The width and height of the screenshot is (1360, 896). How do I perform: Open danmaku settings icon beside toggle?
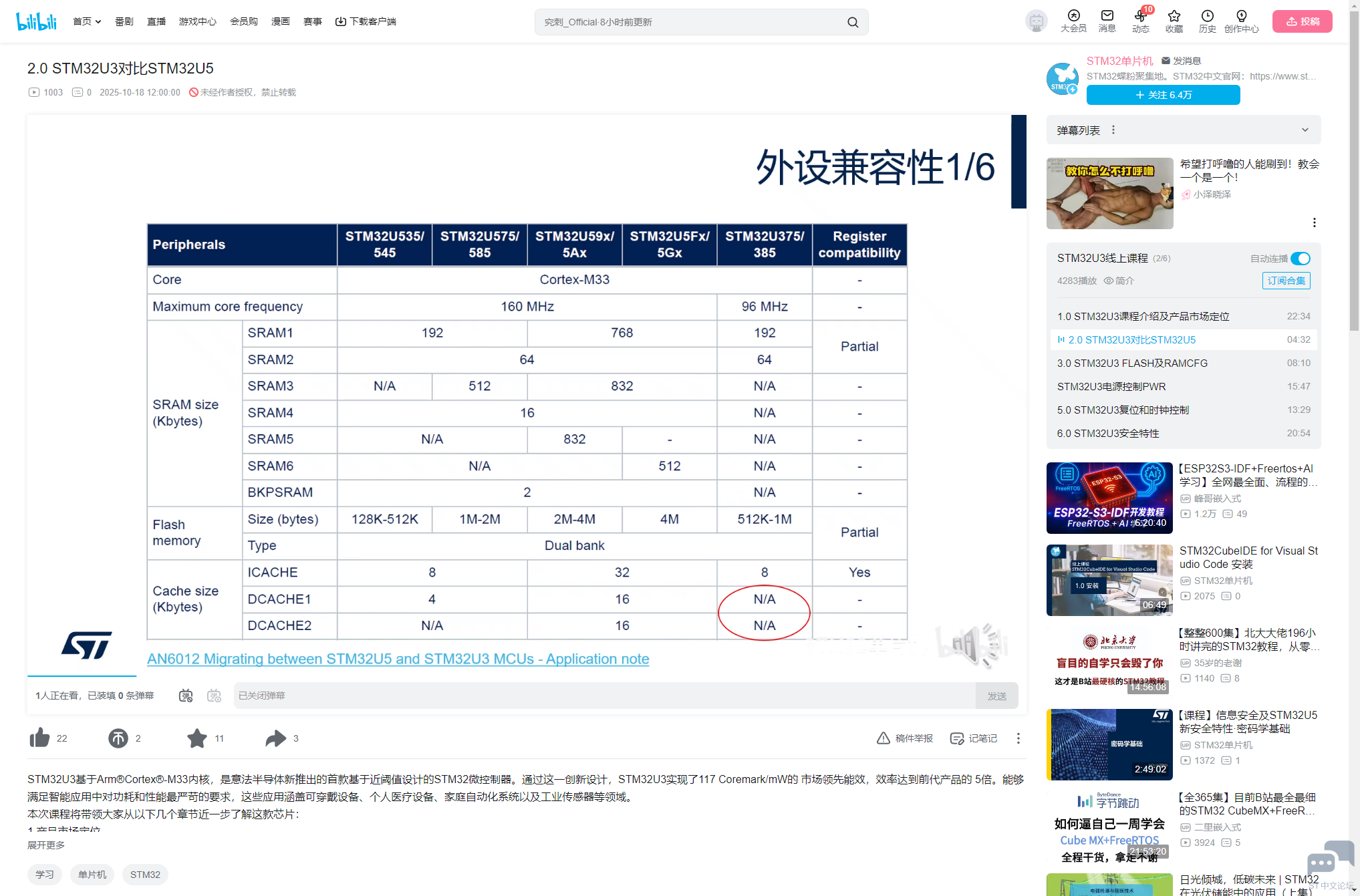point(214,696)
